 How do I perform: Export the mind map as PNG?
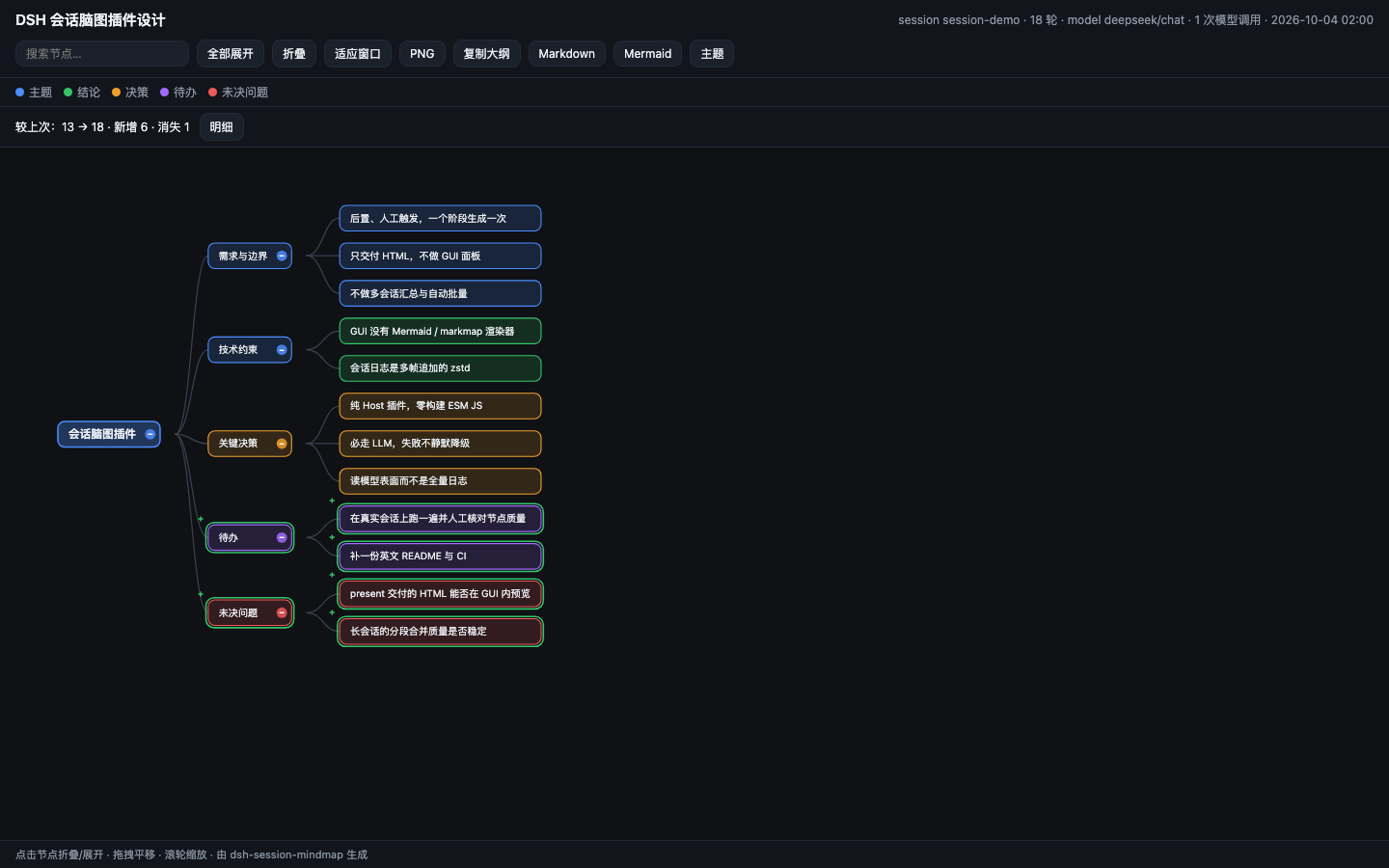coord(422,54)
